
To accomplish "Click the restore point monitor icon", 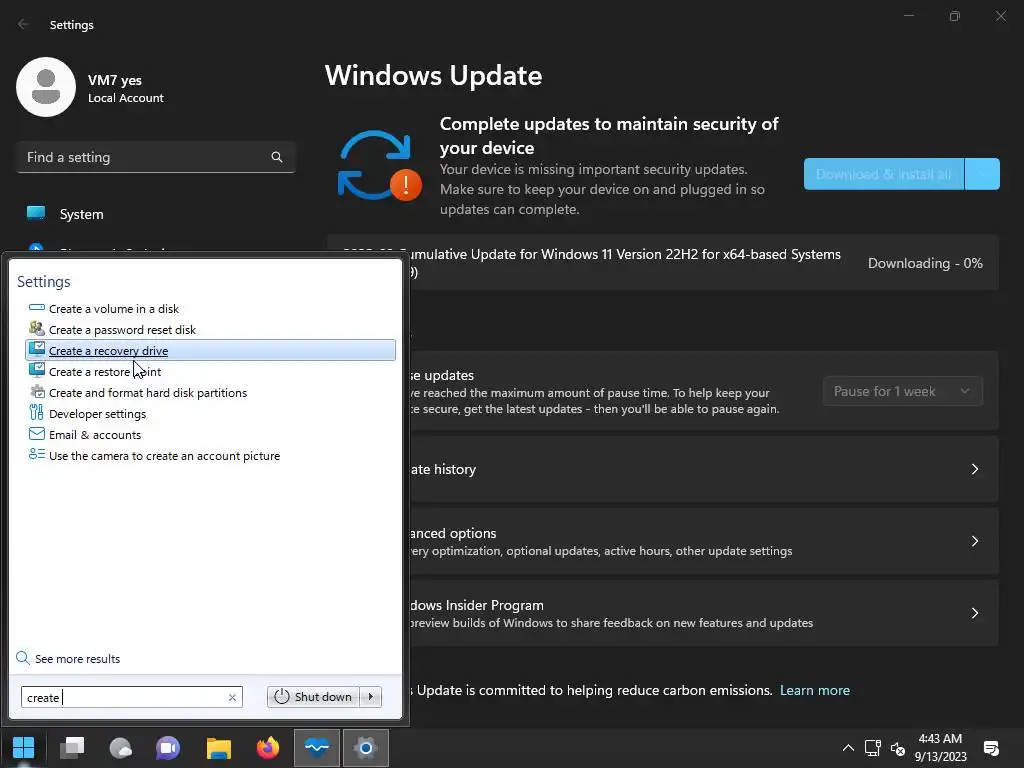I will point(37,370).
